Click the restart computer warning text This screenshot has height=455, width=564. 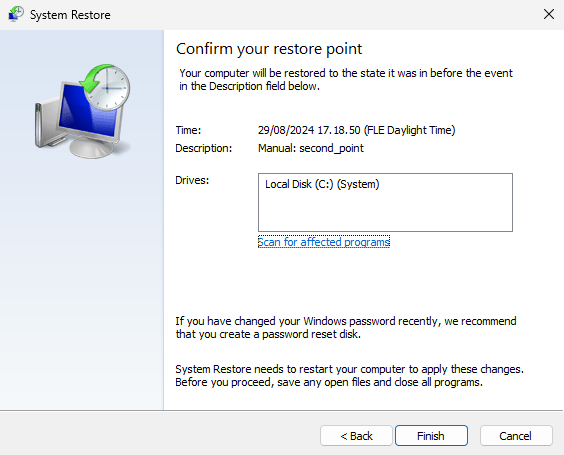point(349,376)
